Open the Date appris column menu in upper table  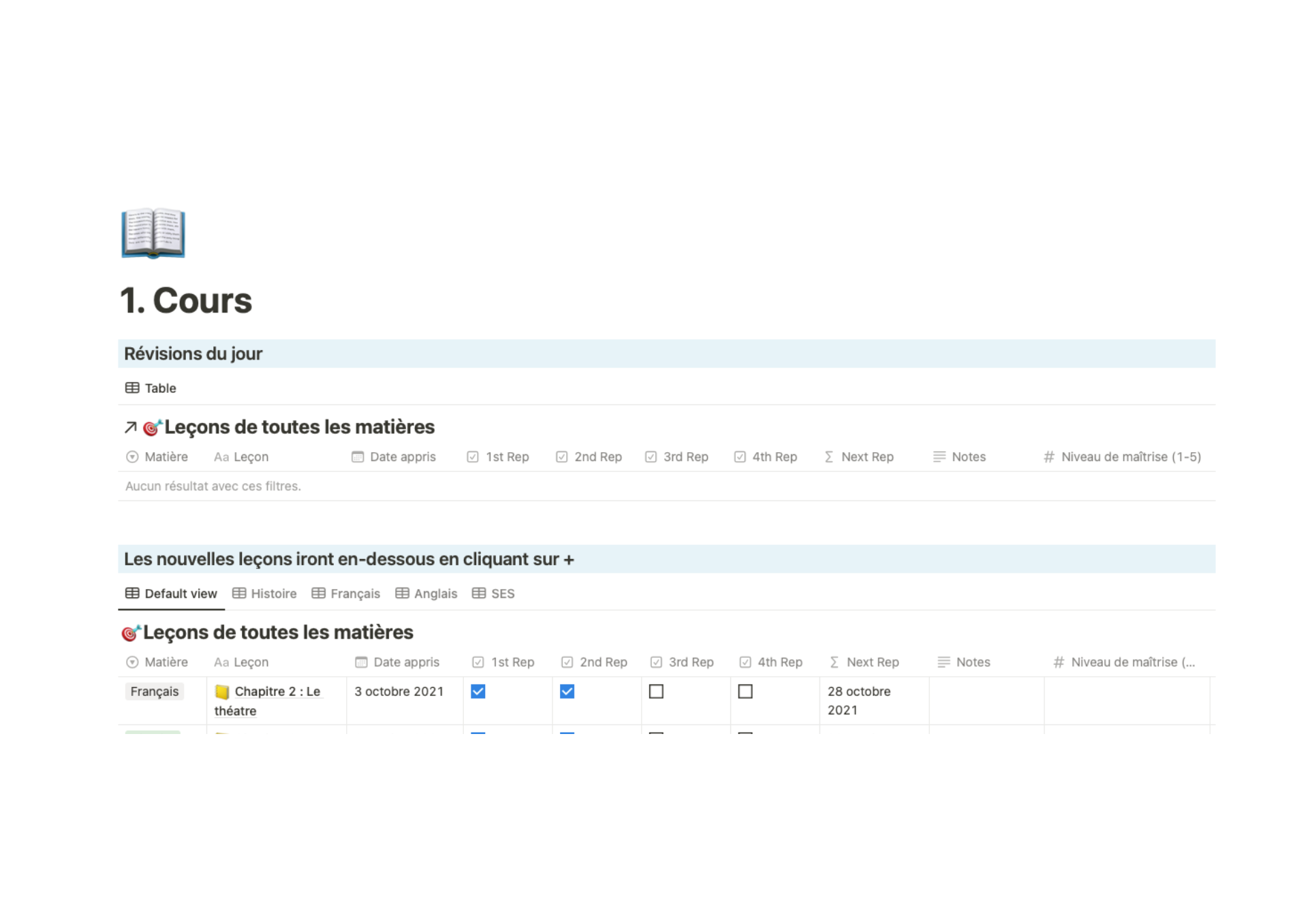(394, 457)
